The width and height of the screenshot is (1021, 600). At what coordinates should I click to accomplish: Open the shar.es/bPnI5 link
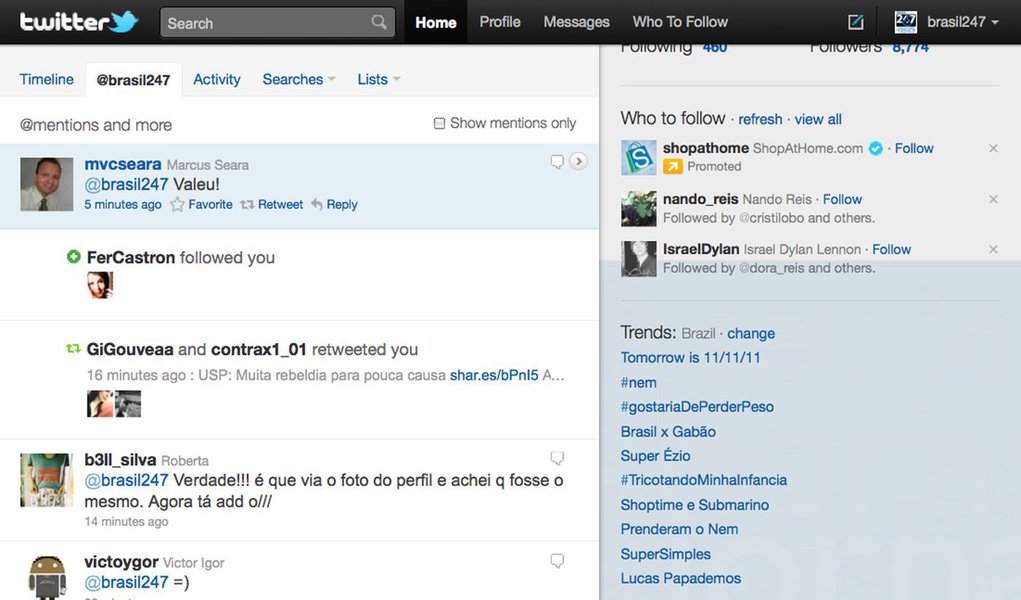pos(494,375)
